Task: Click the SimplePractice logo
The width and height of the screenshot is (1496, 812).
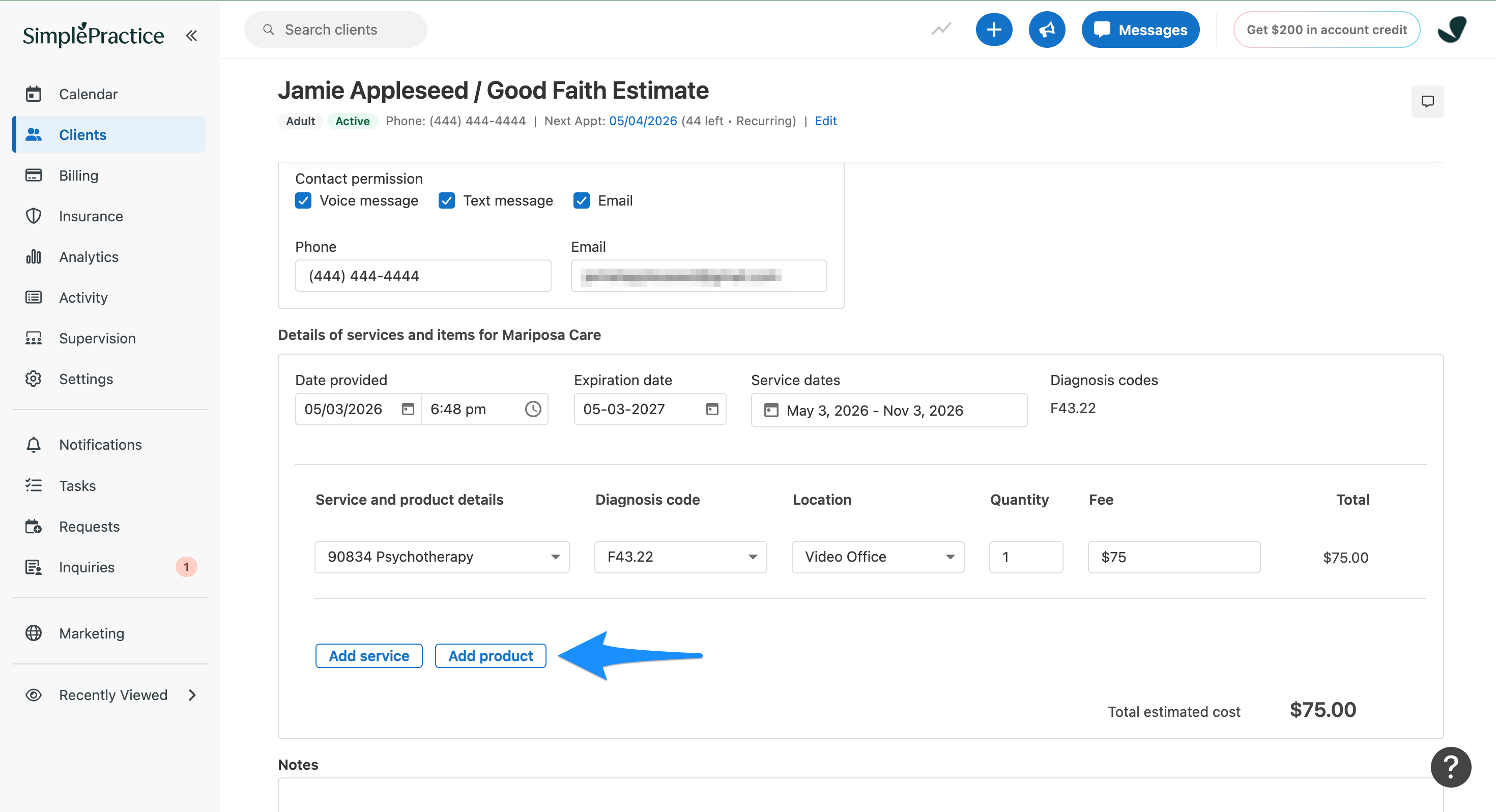Action: 93,35
